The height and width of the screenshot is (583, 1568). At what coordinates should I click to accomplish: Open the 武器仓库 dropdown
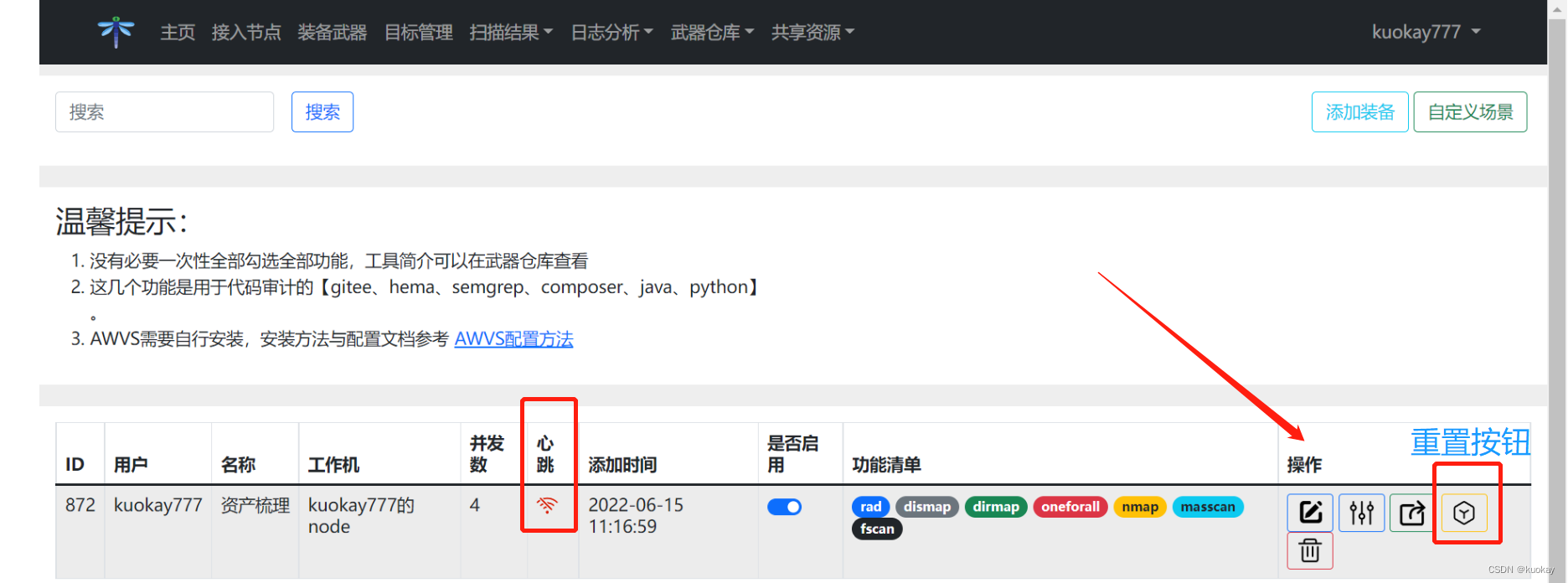(x=712, y=32)
